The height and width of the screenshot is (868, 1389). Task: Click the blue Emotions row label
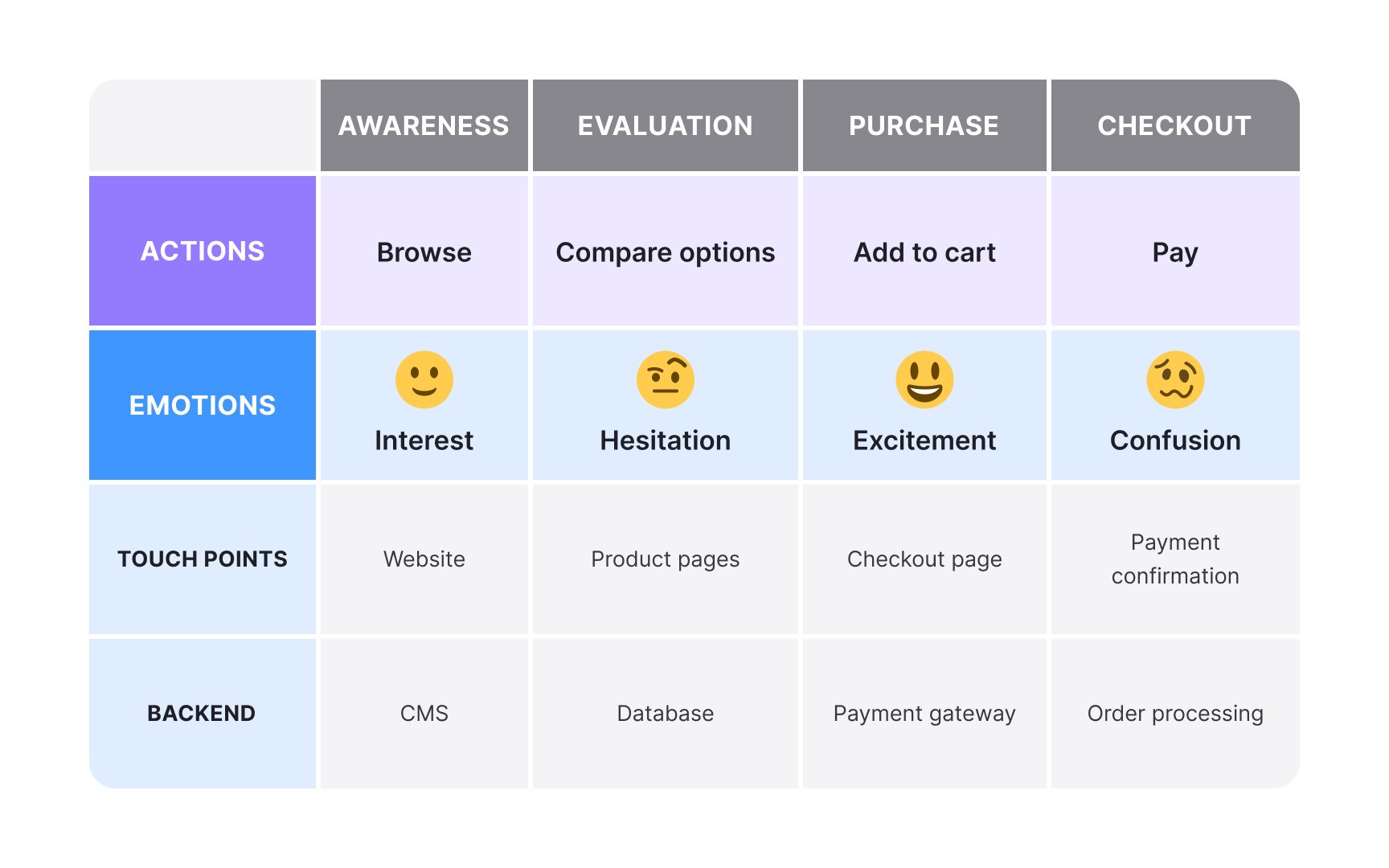click(x=203, y=405)
